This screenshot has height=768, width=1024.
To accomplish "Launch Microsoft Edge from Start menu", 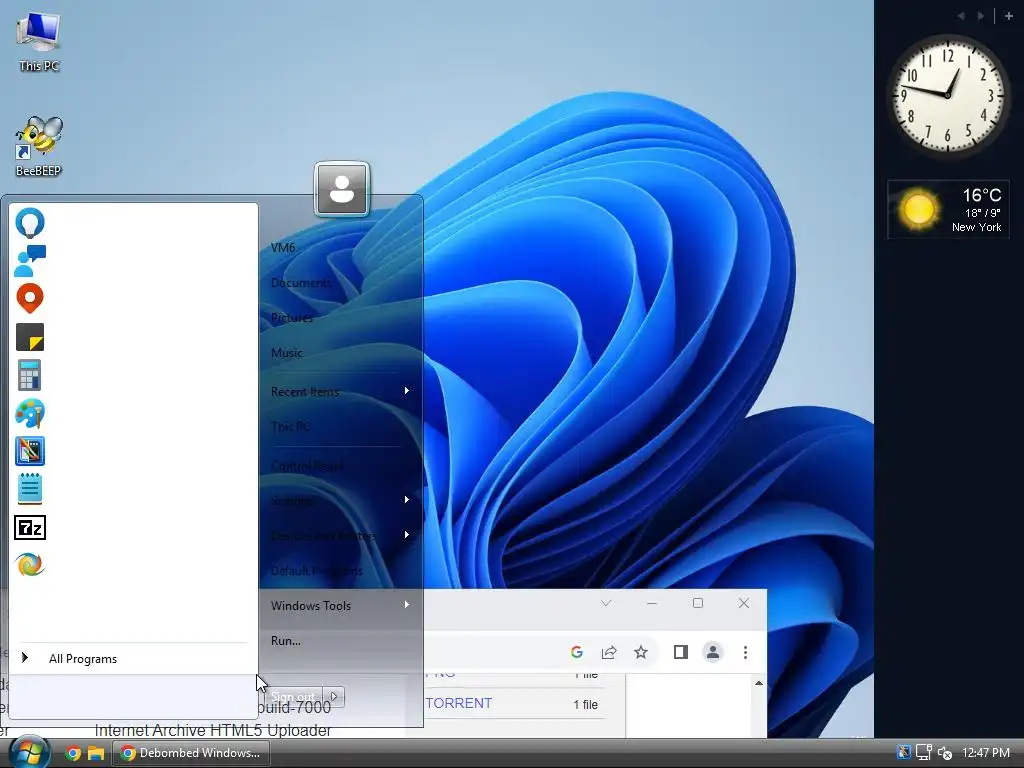I will 29,565.
